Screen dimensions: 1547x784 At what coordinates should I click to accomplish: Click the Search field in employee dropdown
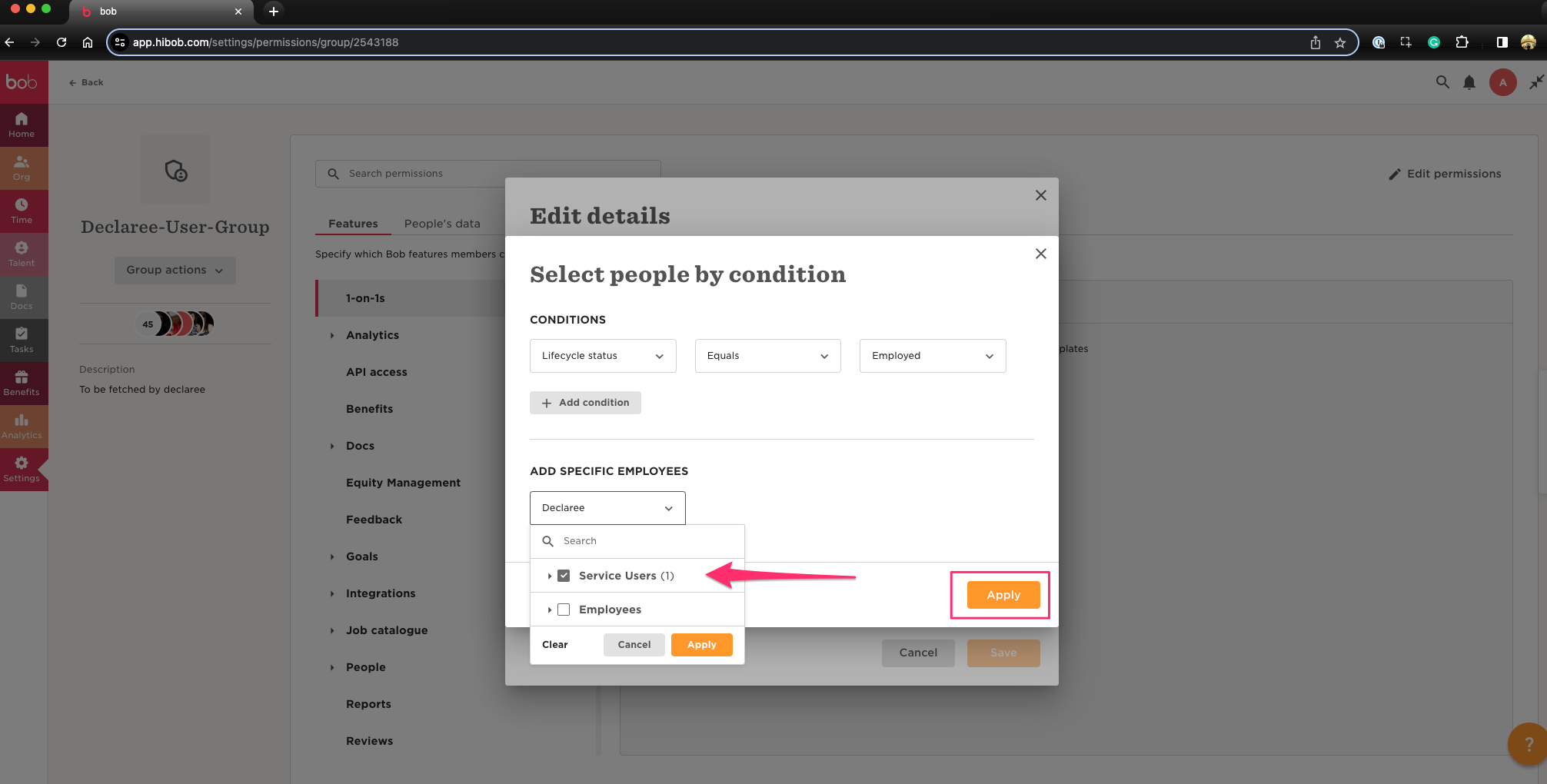pos(646,541)
